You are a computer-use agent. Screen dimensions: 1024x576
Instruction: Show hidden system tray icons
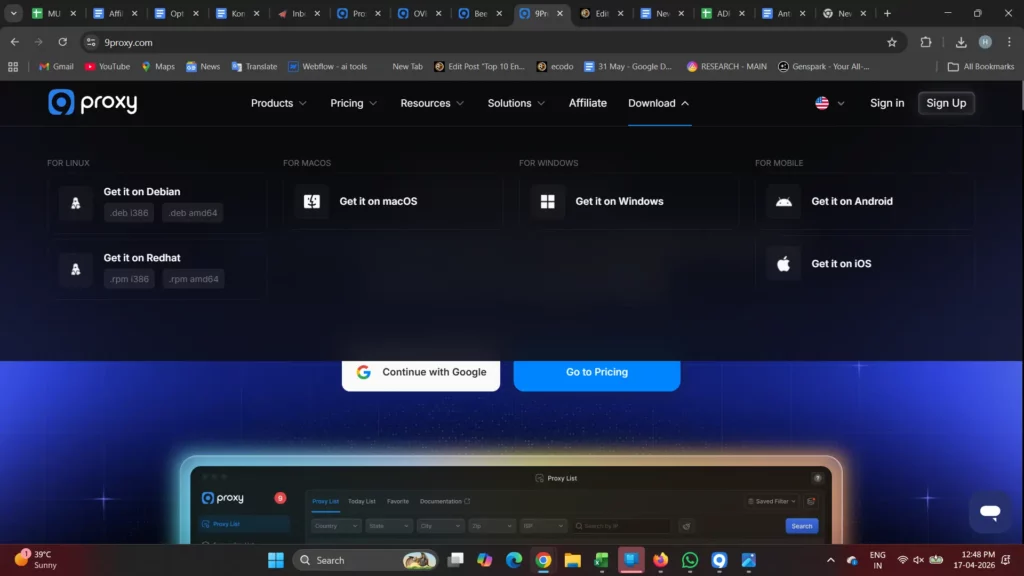tap(831, 560)
